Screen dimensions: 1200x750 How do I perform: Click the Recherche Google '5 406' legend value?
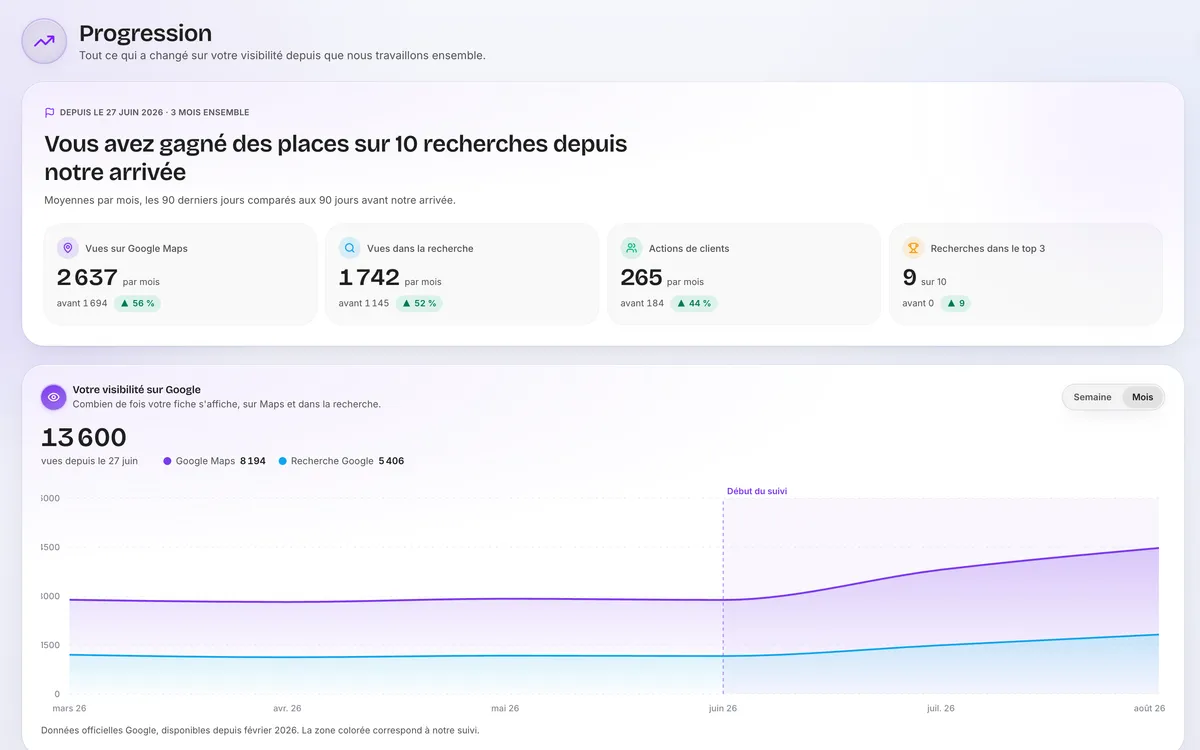pyautogui.click(x=391, y=461)
